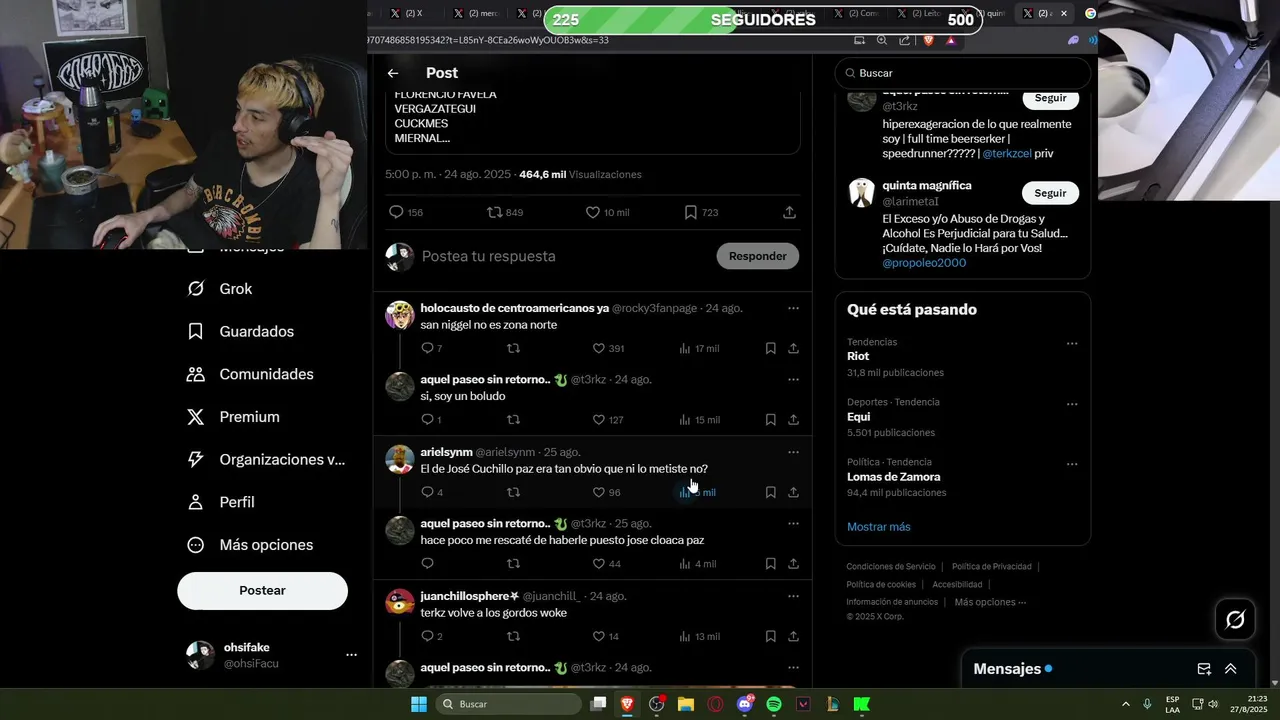The height and width of the screenshot is (720, 1280).
Task: Click Mostrar más under trends
Action: (878, 527)
